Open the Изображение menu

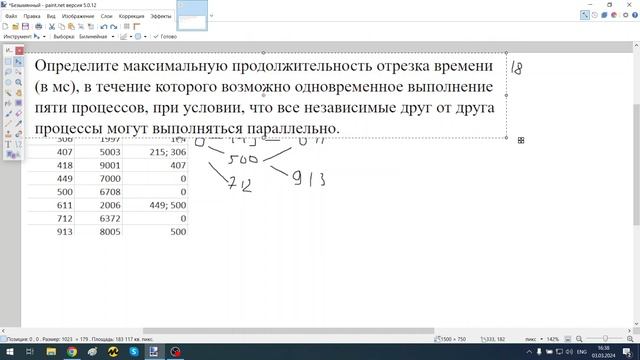pos(78,16)
